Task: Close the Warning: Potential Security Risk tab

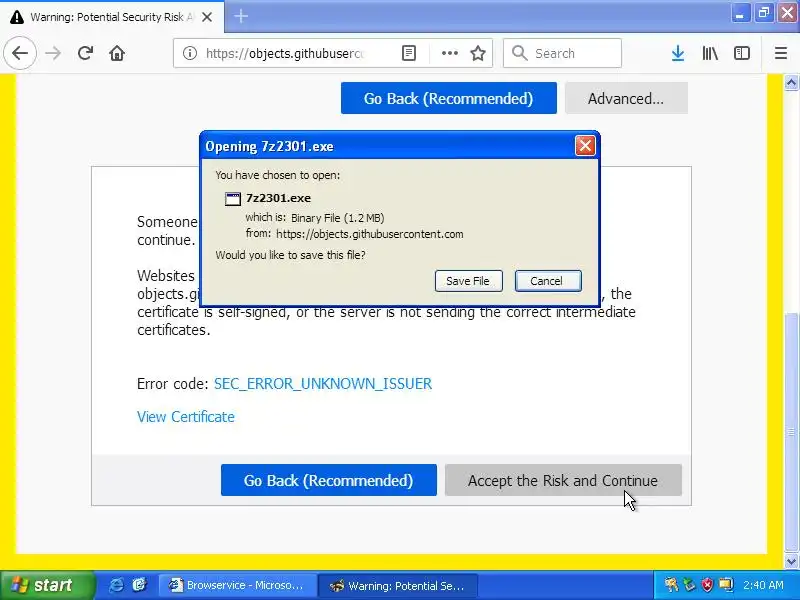Action: coord(207,17)
